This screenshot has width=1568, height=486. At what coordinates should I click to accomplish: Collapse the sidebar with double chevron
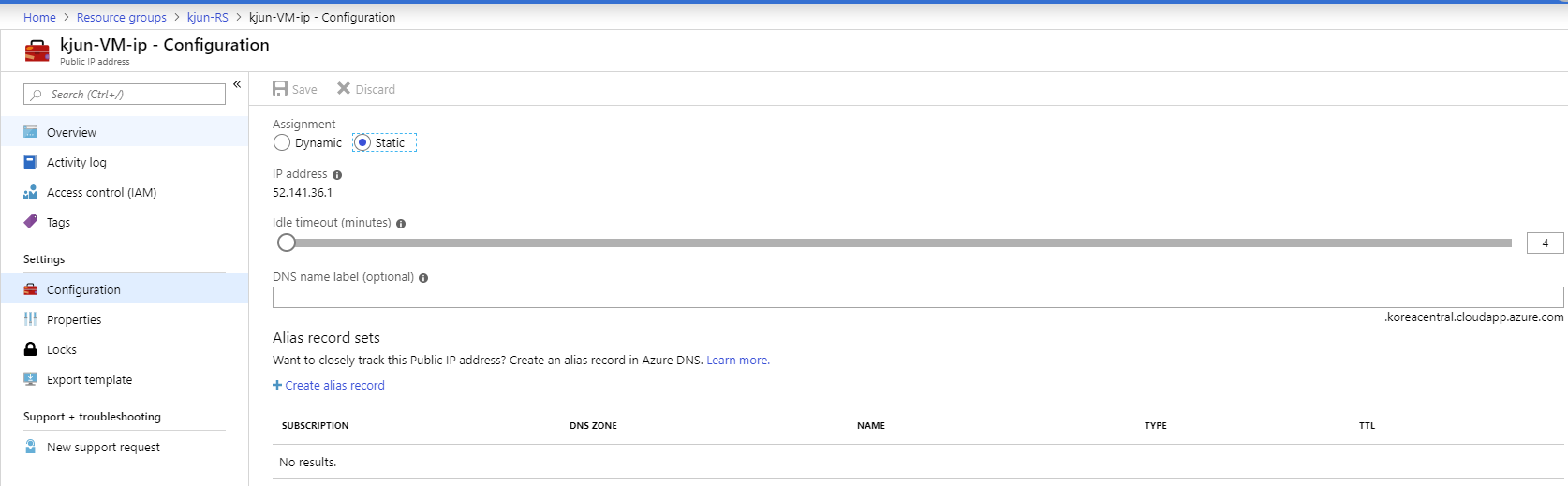pos(237,84)
